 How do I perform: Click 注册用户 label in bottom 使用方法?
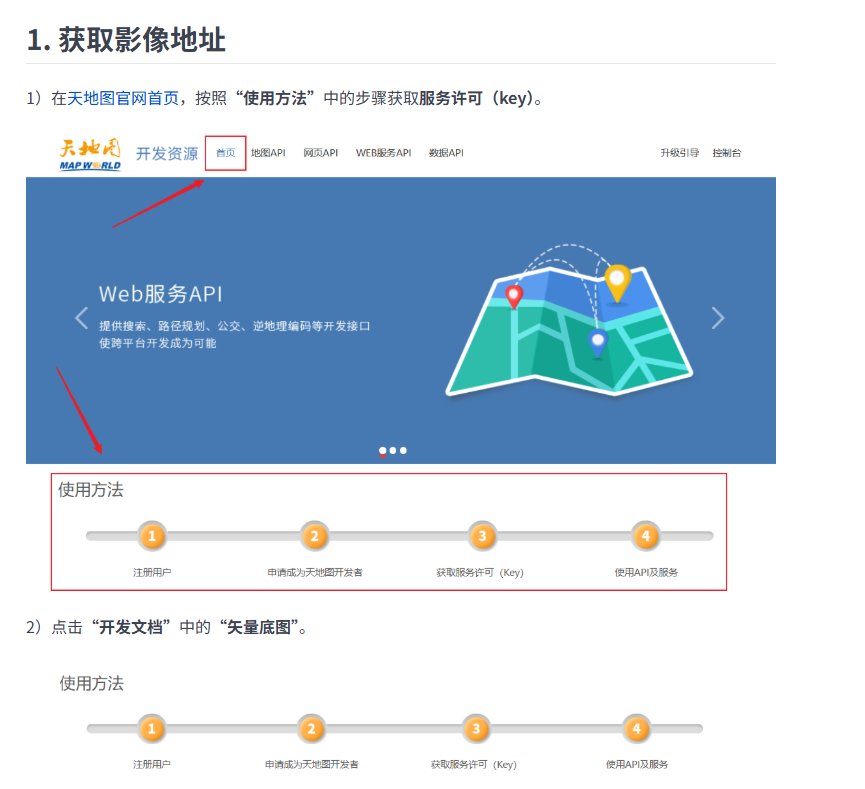(x=152, y=764)
